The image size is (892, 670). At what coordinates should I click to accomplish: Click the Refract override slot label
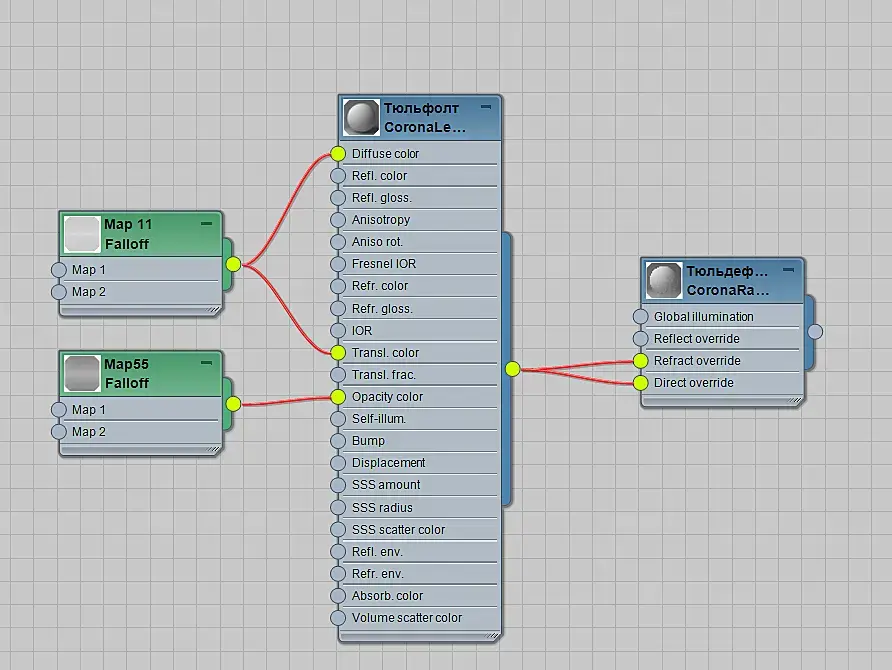pos(697,361)
